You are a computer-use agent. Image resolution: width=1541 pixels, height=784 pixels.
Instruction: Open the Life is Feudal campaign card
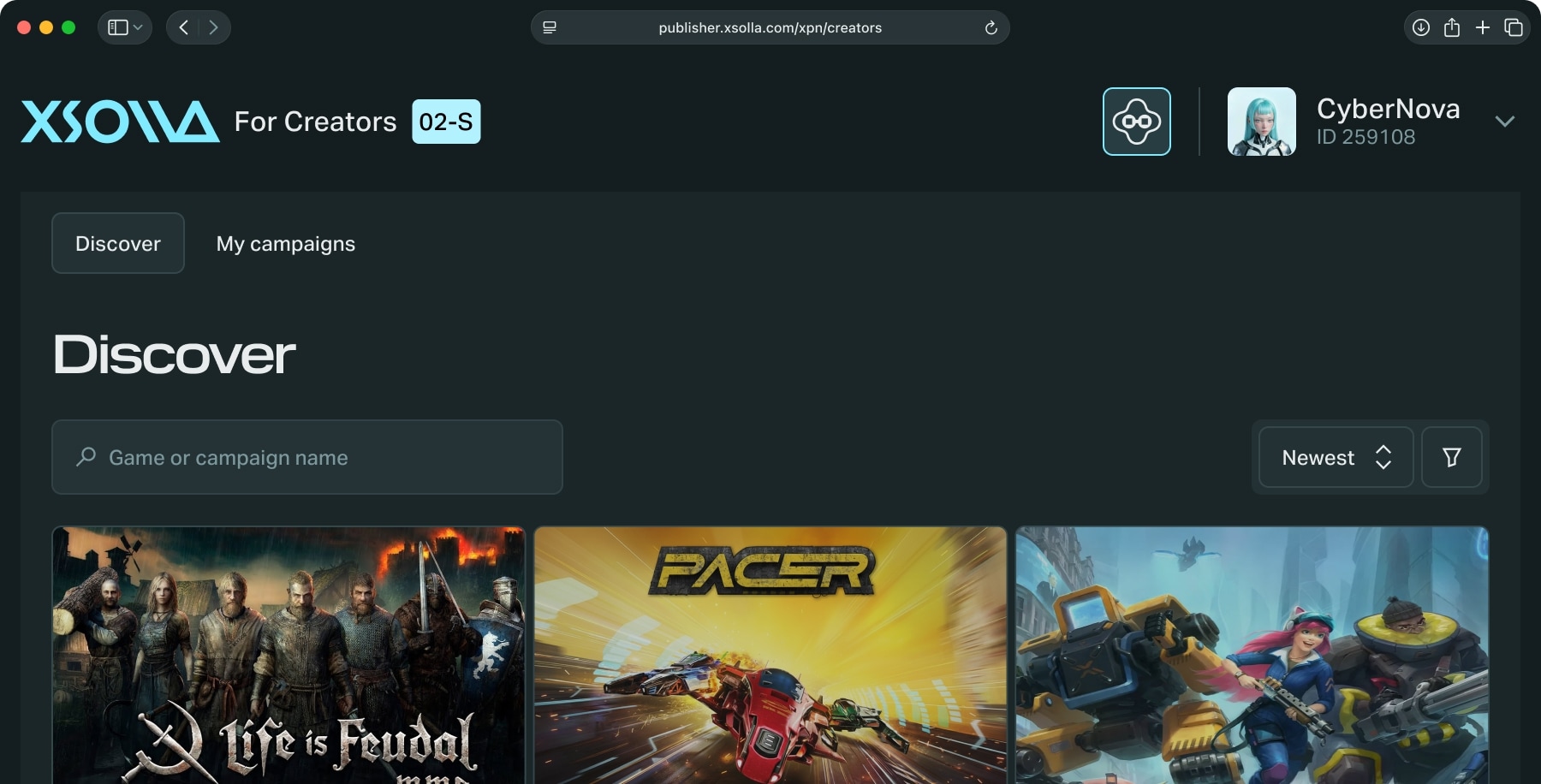pyautogui.click(x=289, y=656)
